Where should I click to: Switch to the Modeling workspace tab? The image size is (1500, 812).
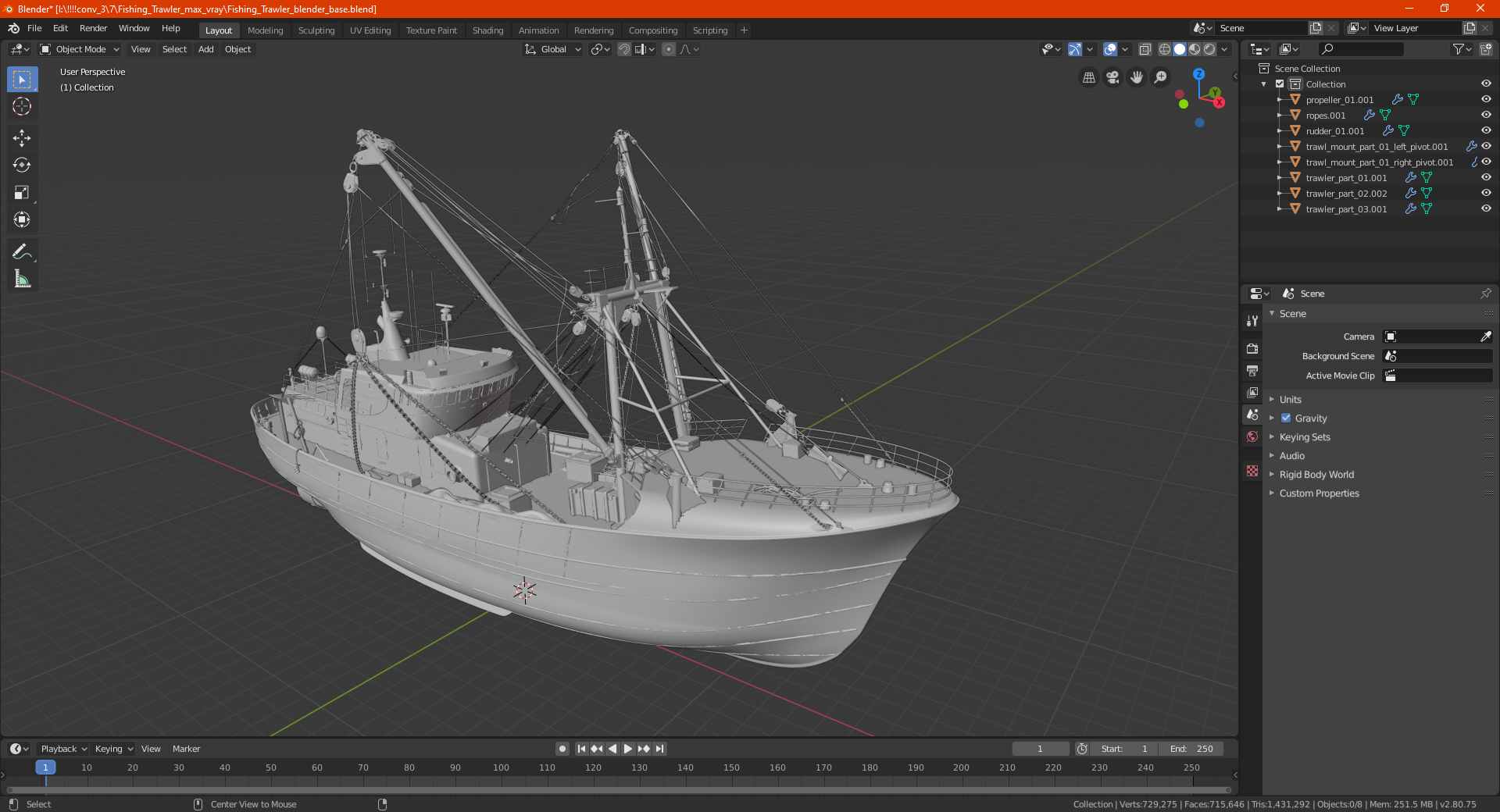pyautogui.click(x=265, y=30)
